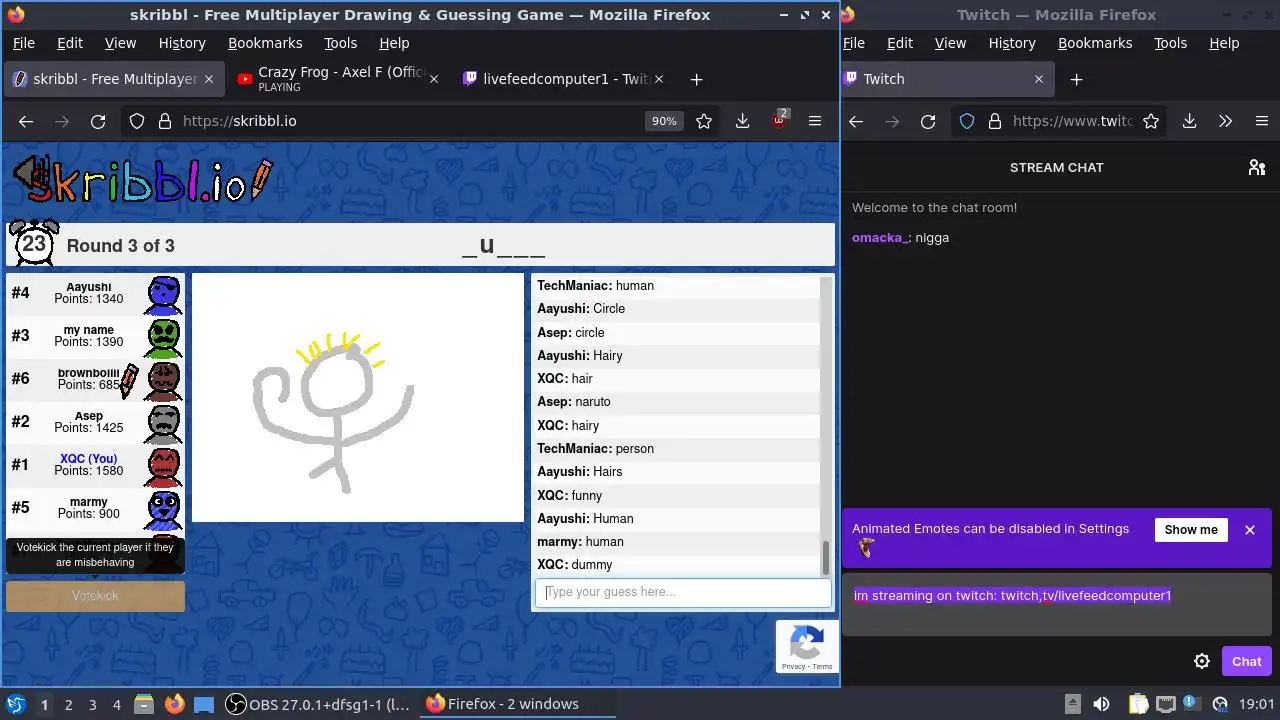
Task: Open new tab in skribbl Firefox window
Action: 696,79
